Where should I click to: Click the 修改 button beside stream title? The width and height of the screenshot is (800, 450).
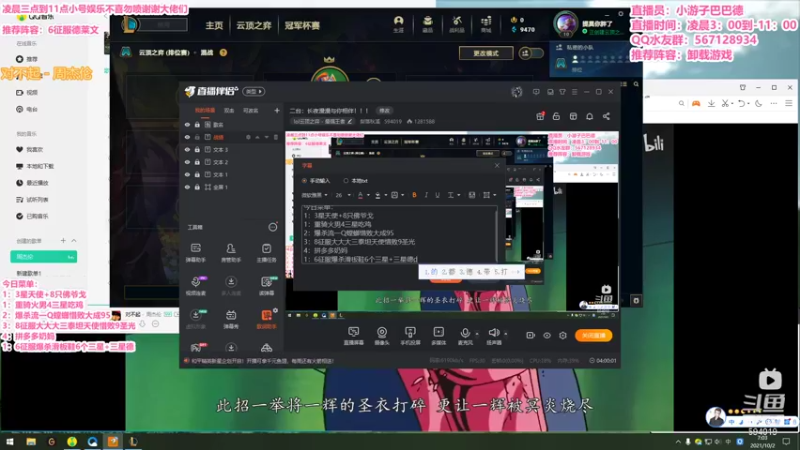(384, 111)
